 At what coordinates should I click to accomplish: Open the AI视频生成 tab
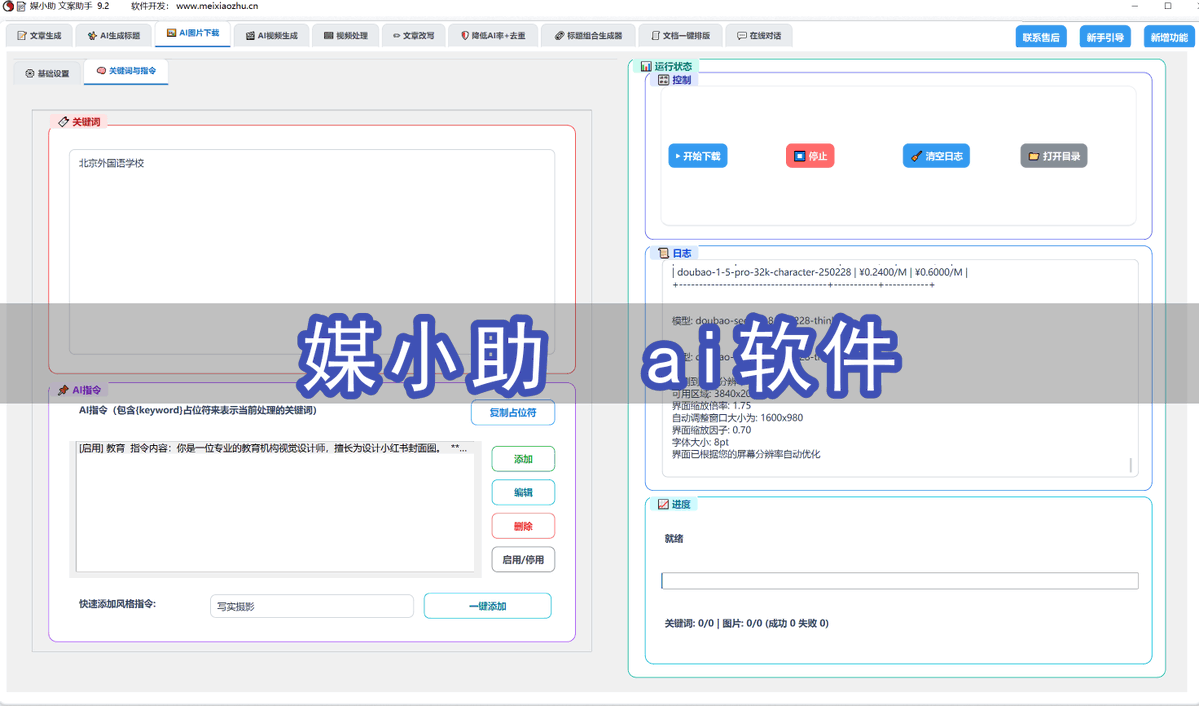(271, 35)
